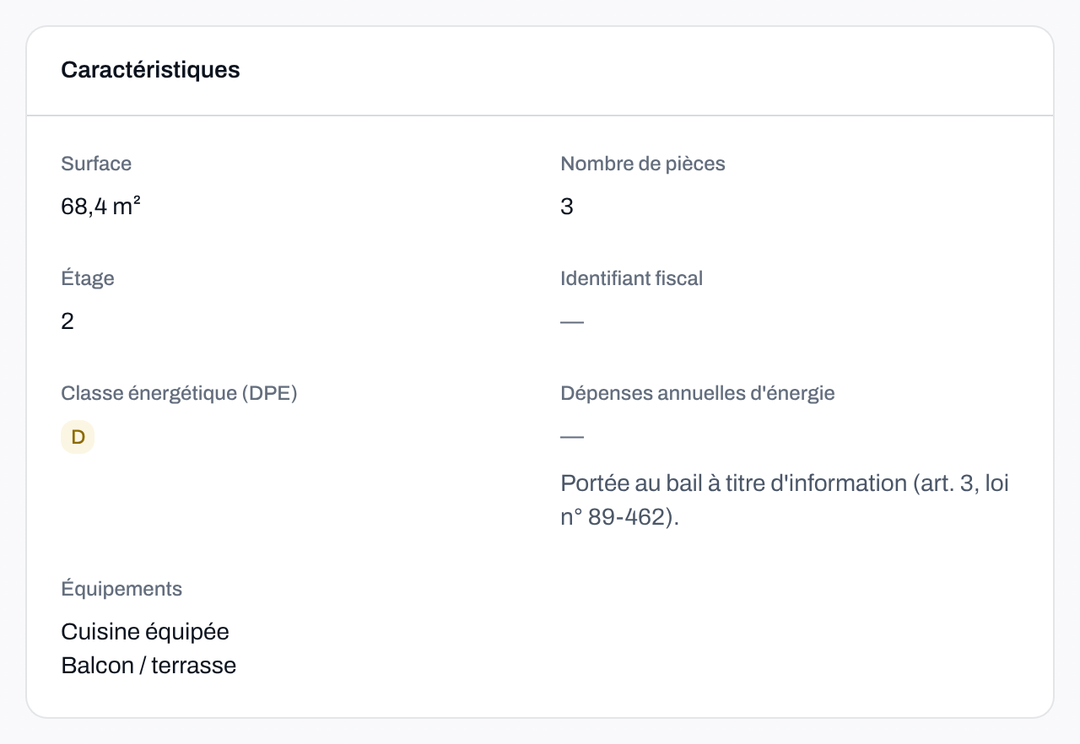Select the 68,4 m² surface value
Viewport: 1080px width, 744px height.
101,206
